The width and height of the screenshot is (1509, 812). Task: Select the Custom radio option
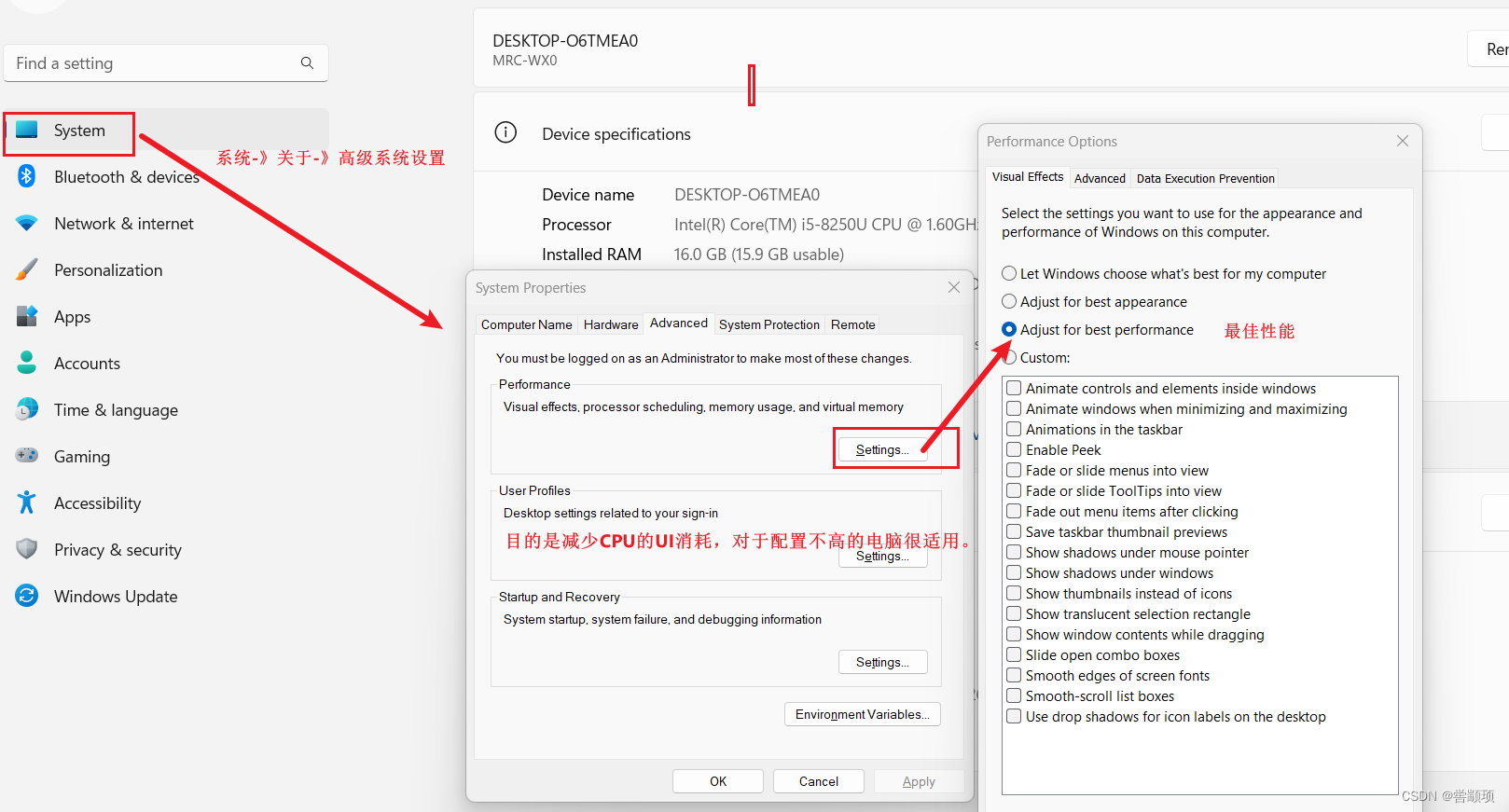click(1009, 357)
